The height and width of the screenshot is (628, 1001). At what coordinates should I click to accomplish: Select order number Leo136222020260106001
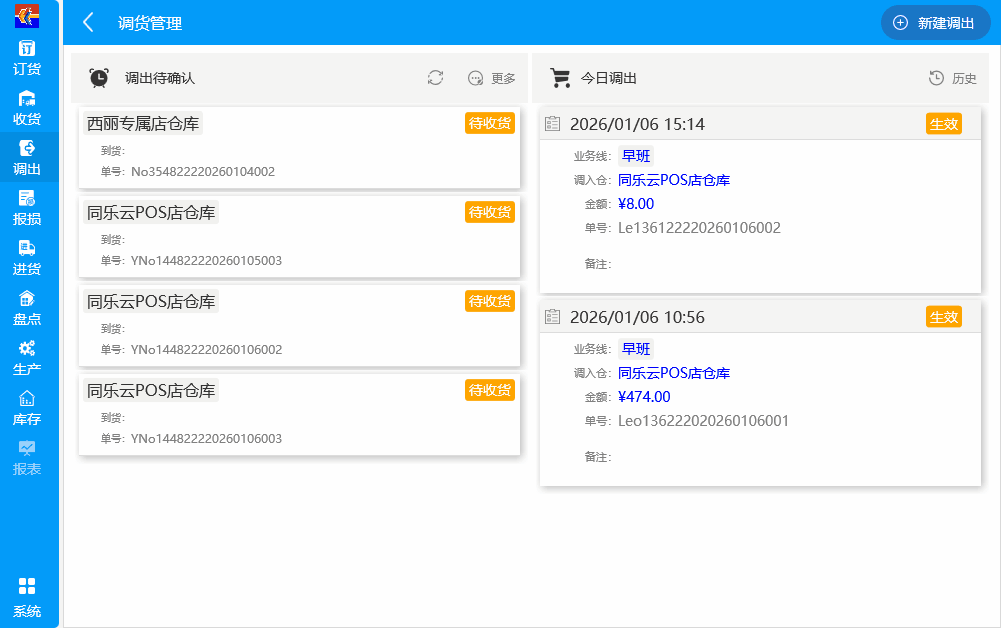point(704,421)
